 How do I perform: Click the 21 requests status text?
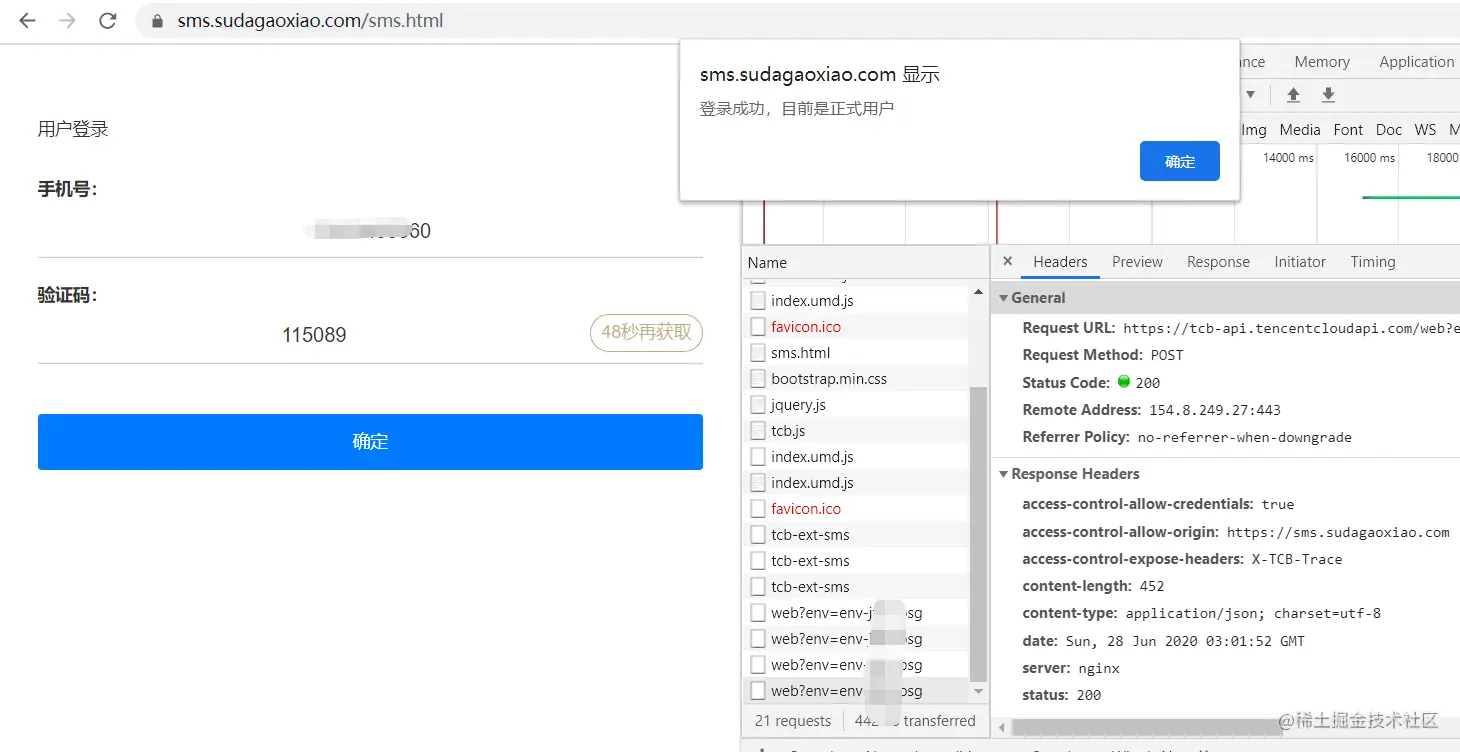(x=793, y=721)
